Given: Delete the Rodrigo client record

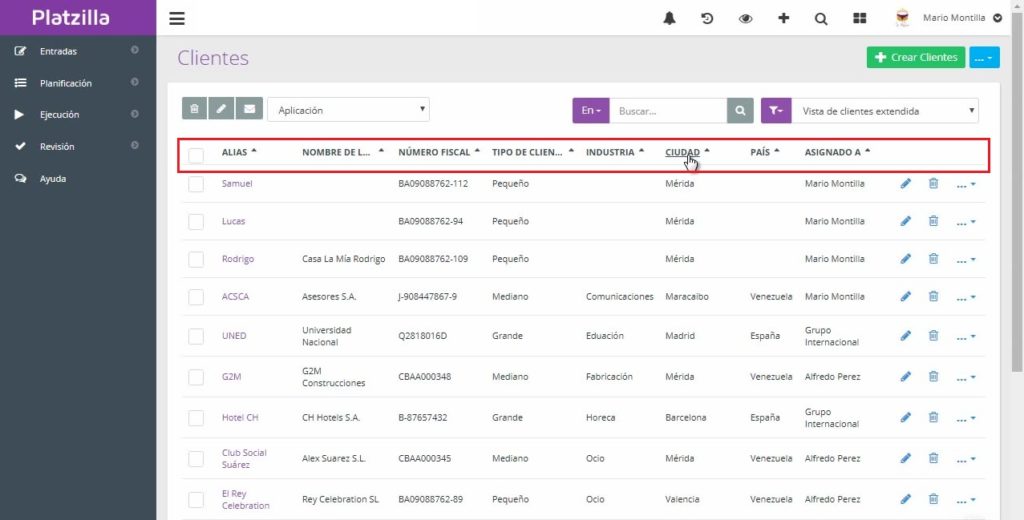Looking at the screenshot, I should coord(934,259).
